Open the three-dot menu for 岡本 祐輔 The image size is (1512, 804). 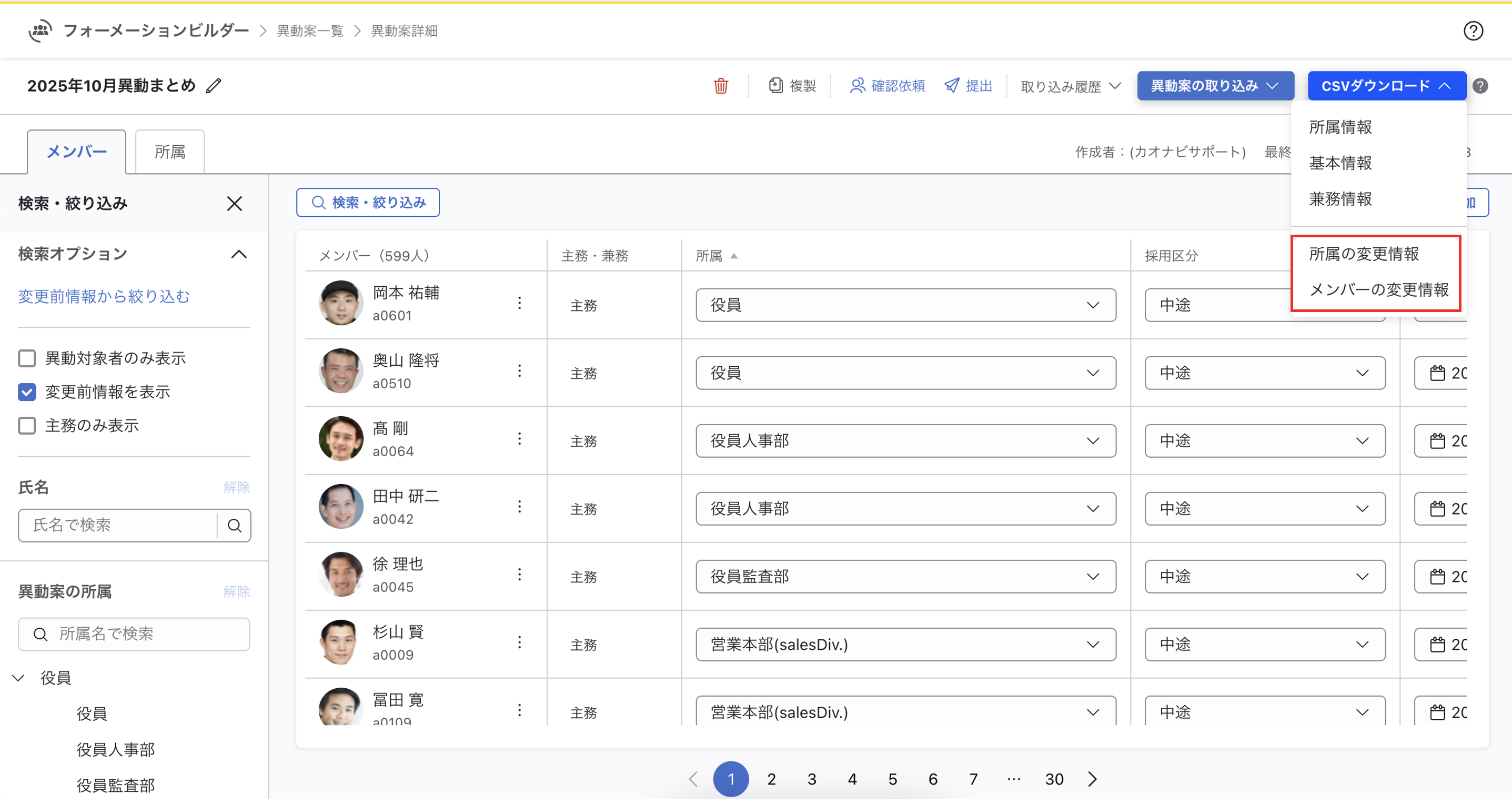pyautogui.click(x=519, y=304)
